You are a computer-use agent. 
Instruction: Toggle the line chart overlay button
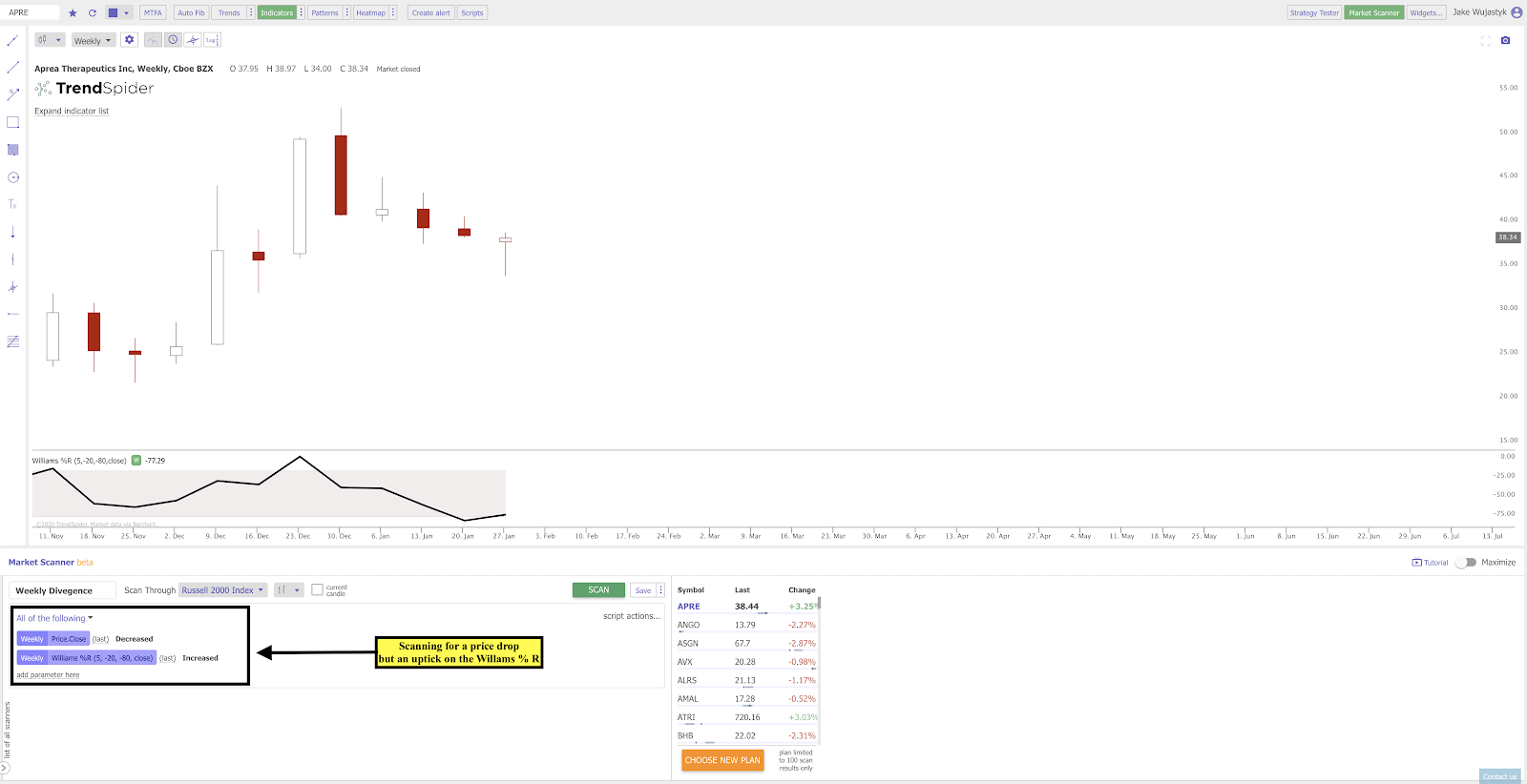click(153, 40)
